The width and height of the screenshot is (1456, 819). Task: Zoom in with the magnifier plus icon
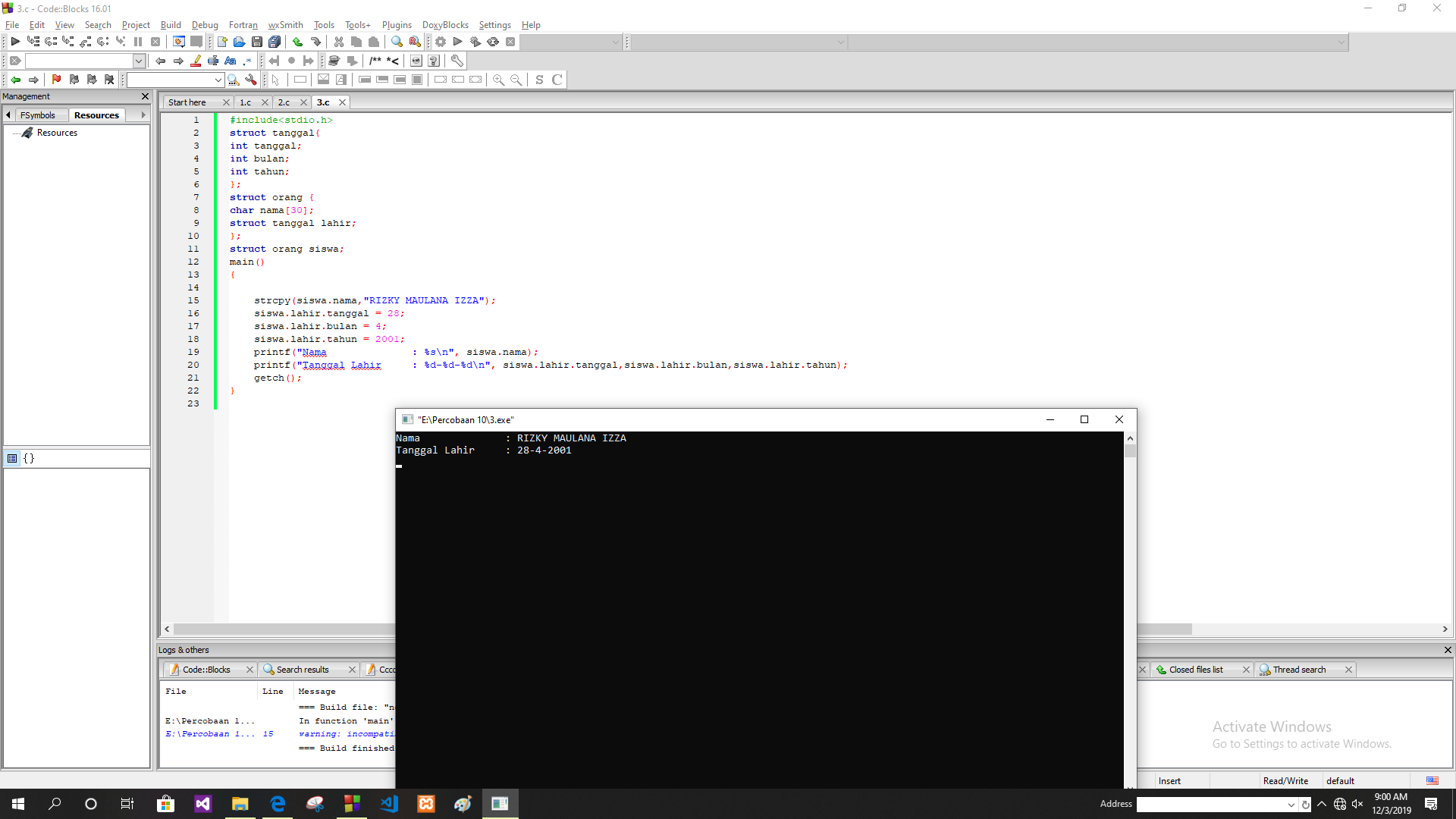click(x=498, y=80)
